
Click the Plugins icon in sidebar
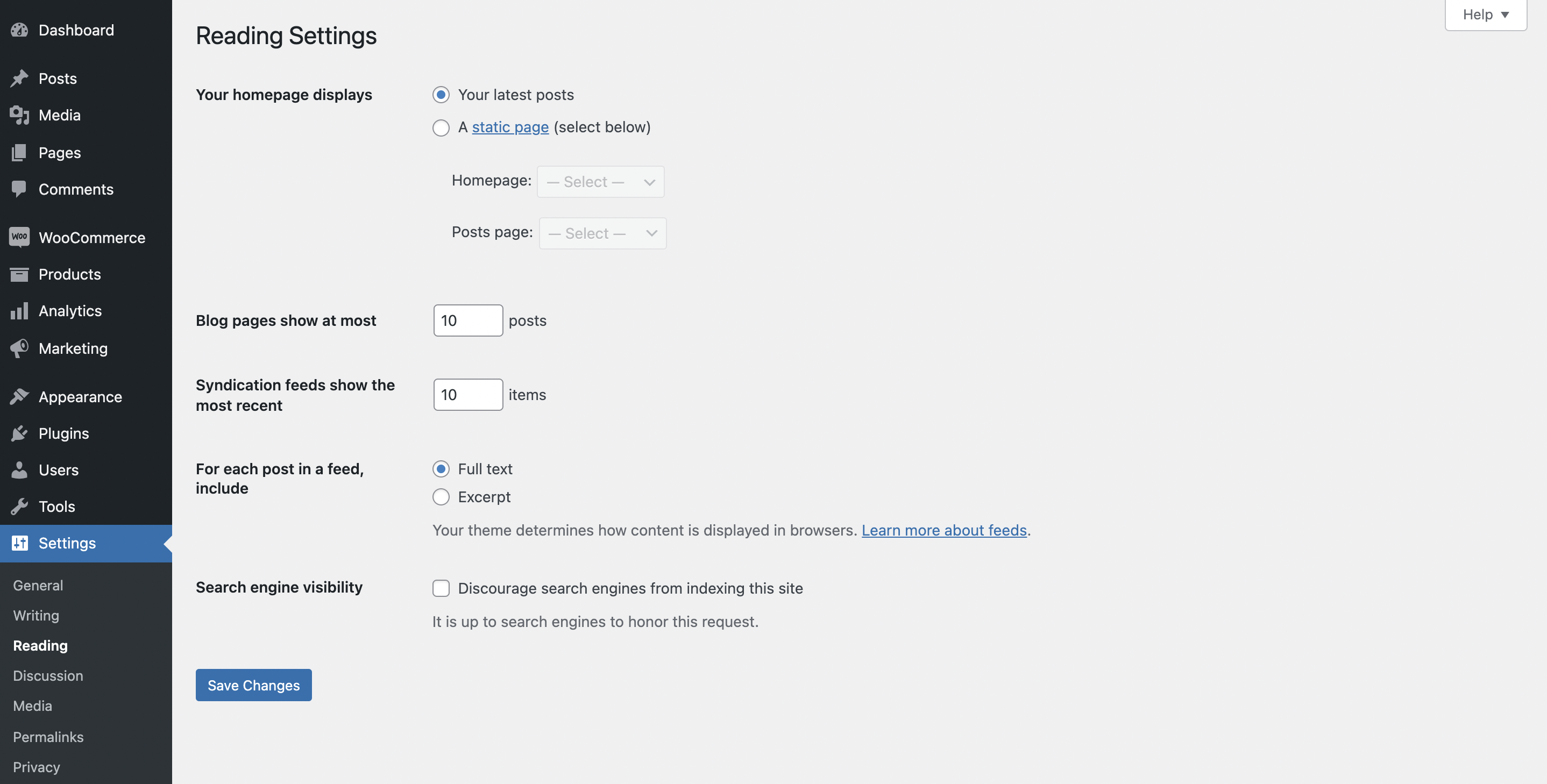19,433
